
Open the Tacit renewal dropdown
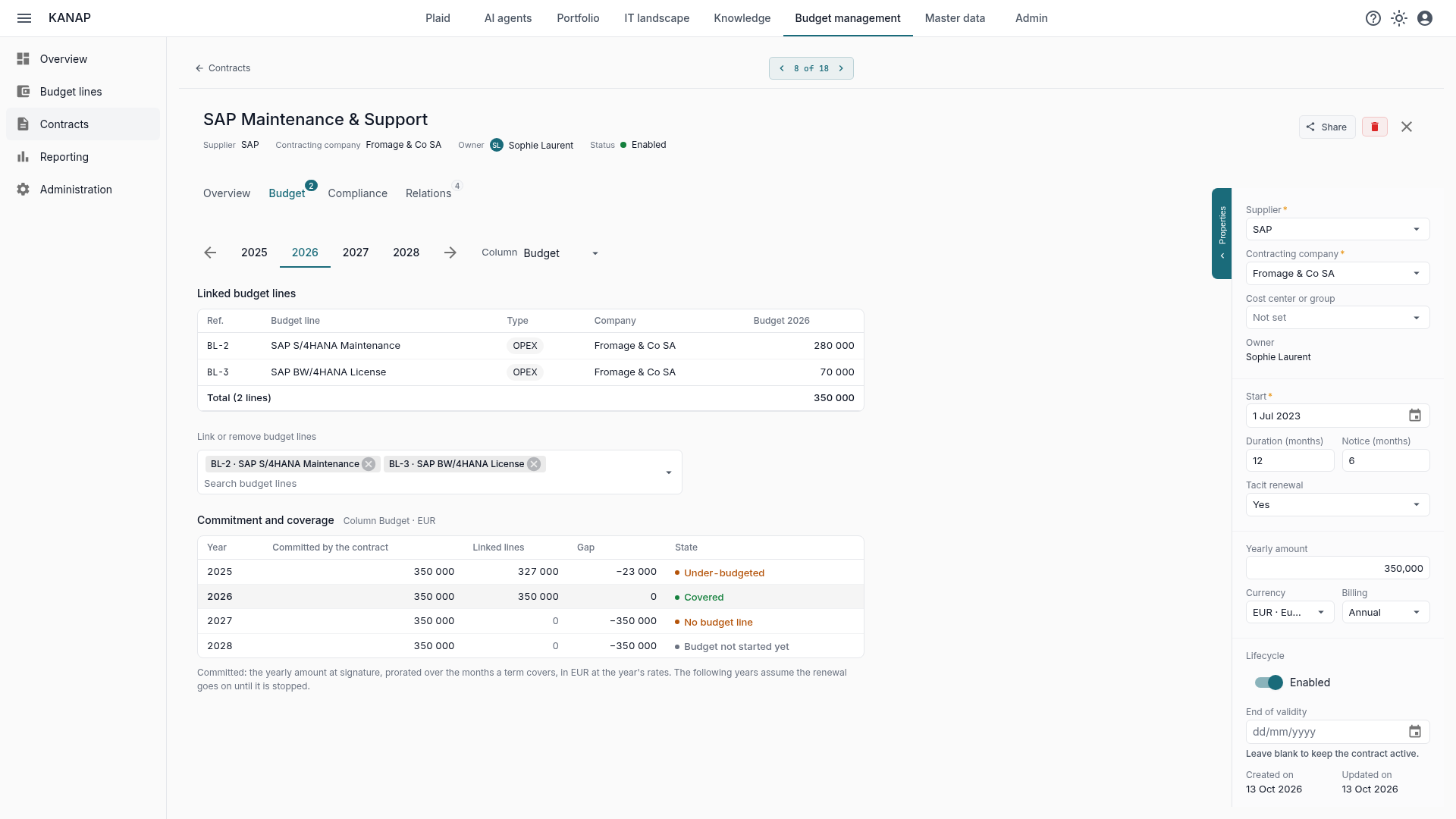tap(1338, 505)
